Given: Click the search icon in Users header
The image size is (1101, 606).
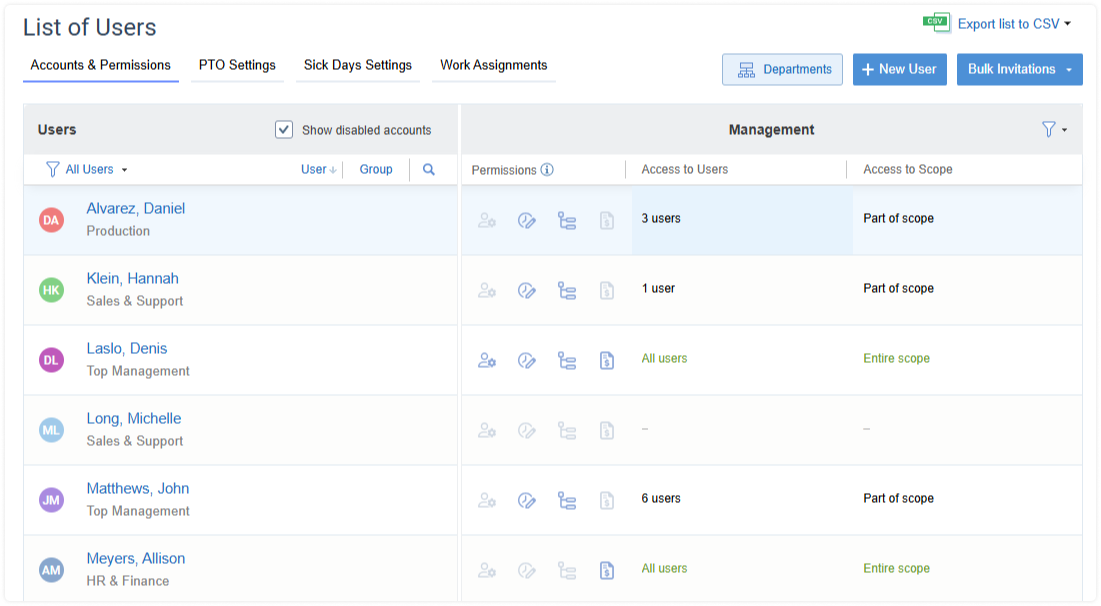Looking at the screenshot, I should 429,170.
